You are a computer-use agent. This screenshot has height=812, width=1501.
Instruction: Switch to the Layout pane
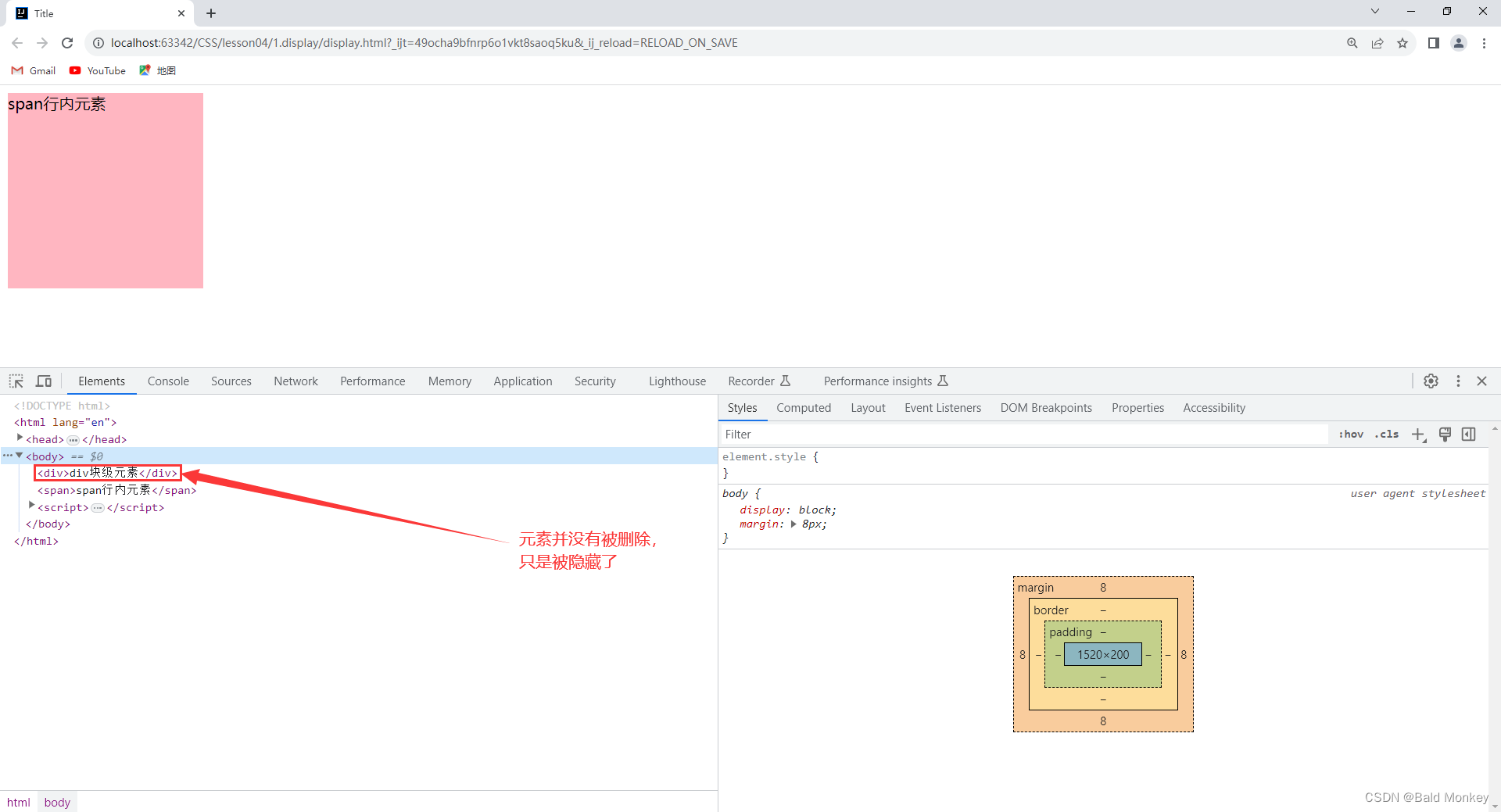pyautogui.click(x=868, y=407)
